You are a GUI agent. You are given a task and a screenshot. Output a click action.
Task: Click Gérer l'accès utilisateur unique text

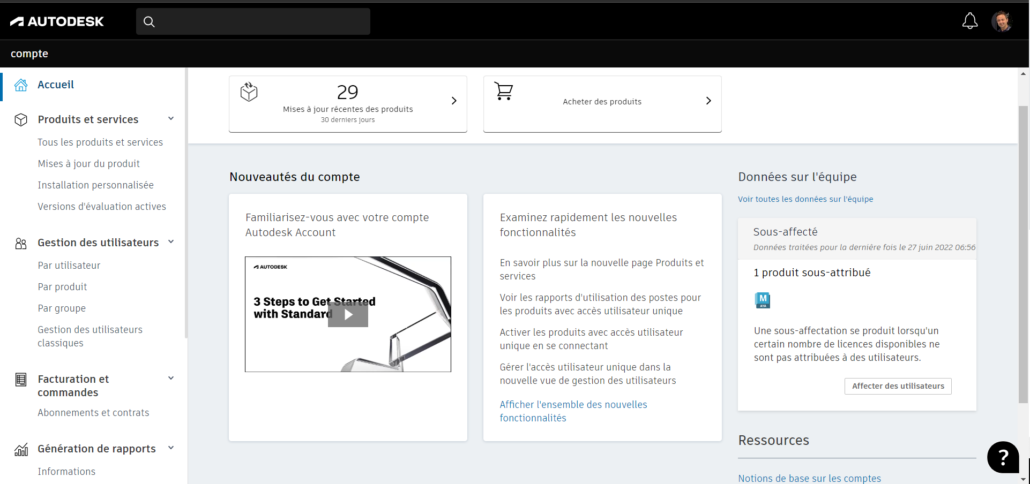(588, 373)
